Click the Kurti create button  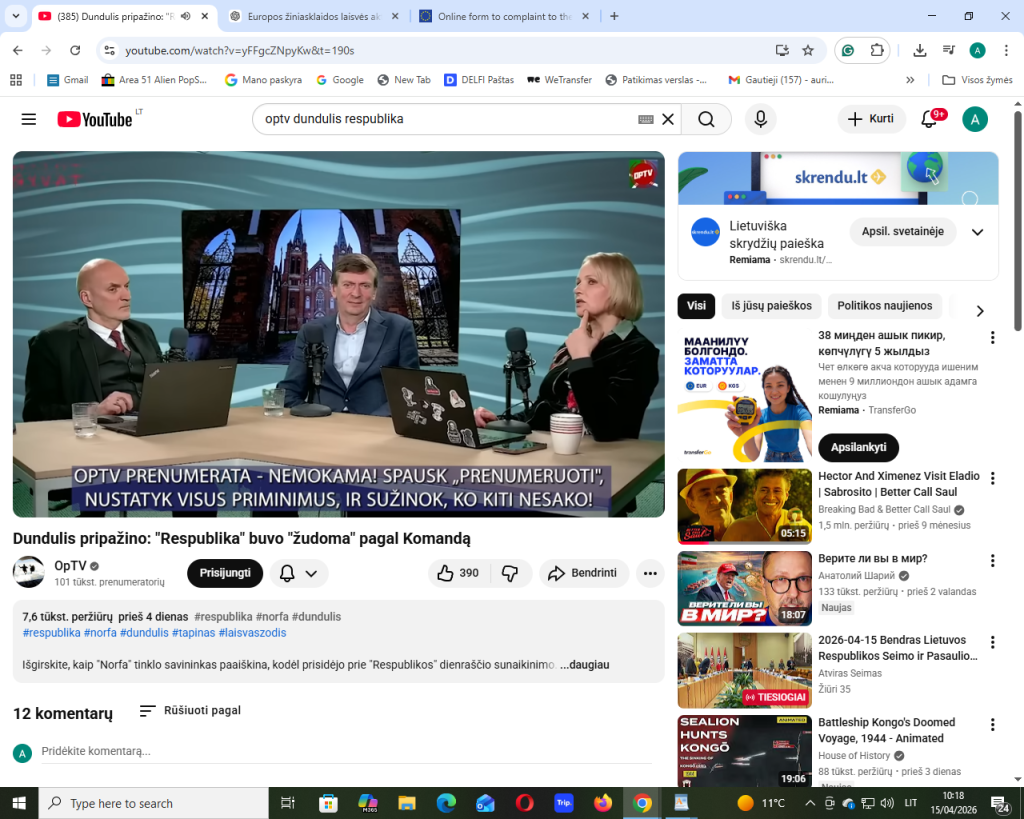click(x=871, y=119)
